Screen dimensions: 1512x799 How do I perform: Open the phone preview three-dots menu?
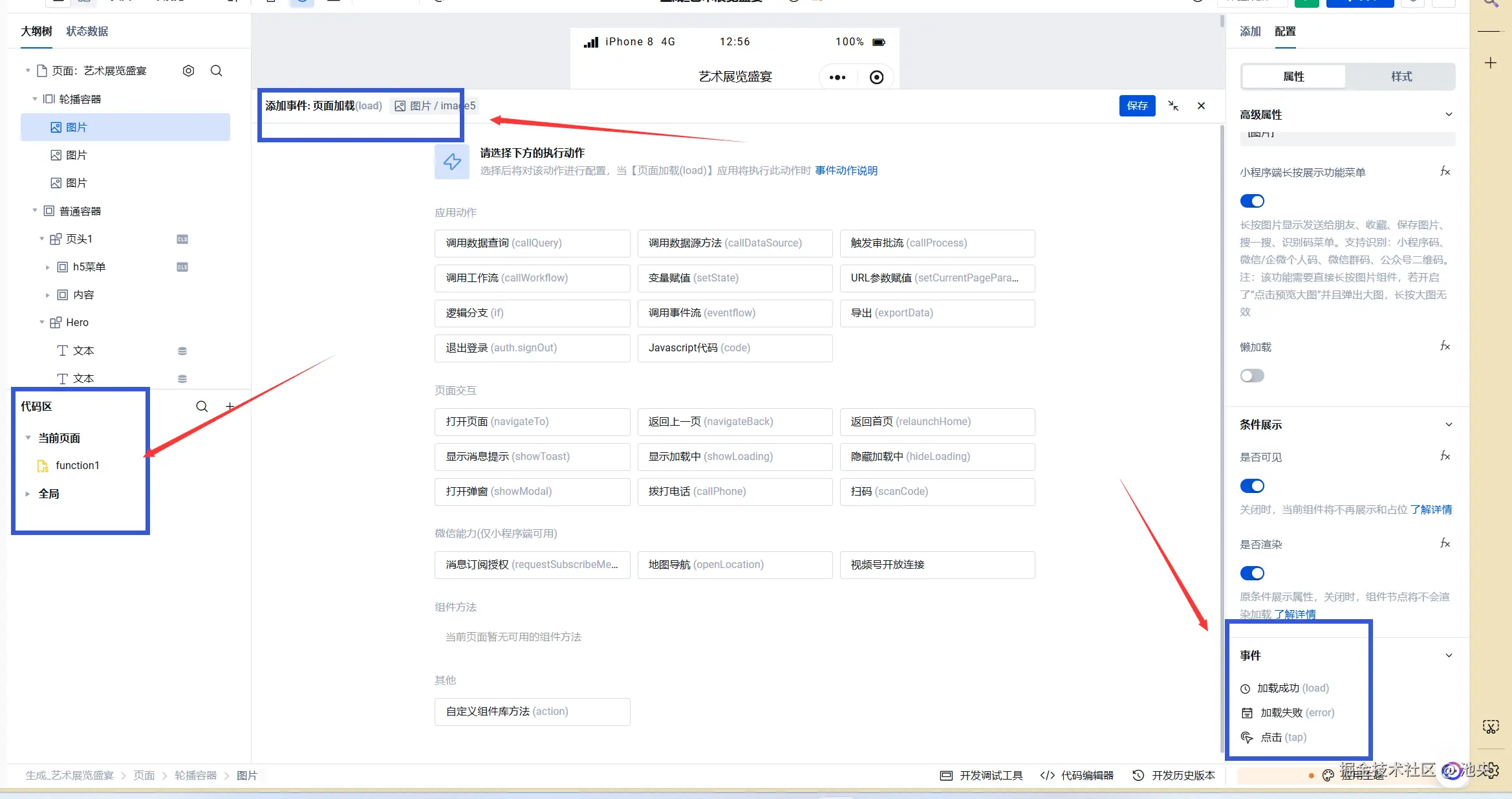pyautogui.click(x=837, y=78)
